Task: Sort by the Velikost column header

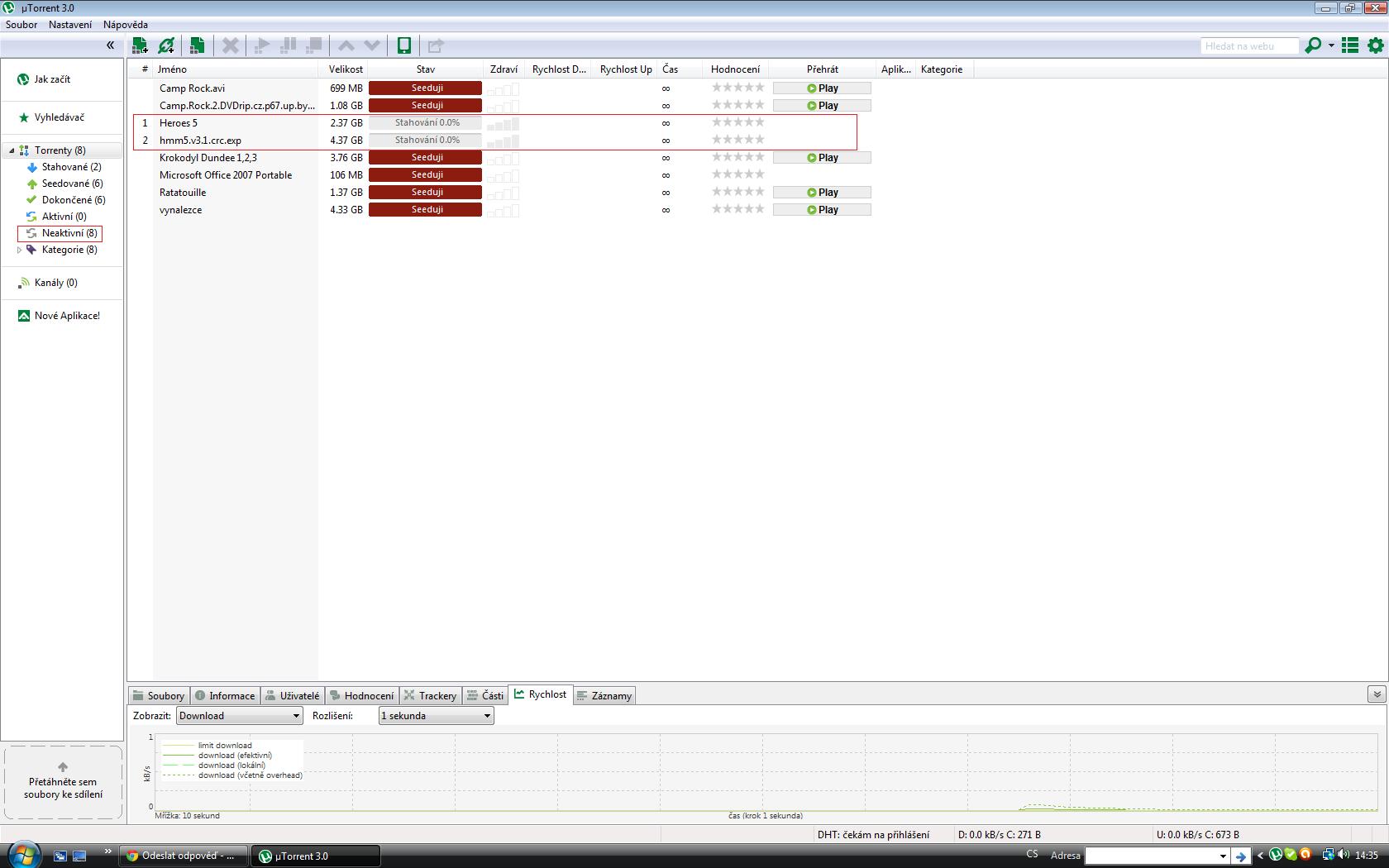Action: point(345,69)
